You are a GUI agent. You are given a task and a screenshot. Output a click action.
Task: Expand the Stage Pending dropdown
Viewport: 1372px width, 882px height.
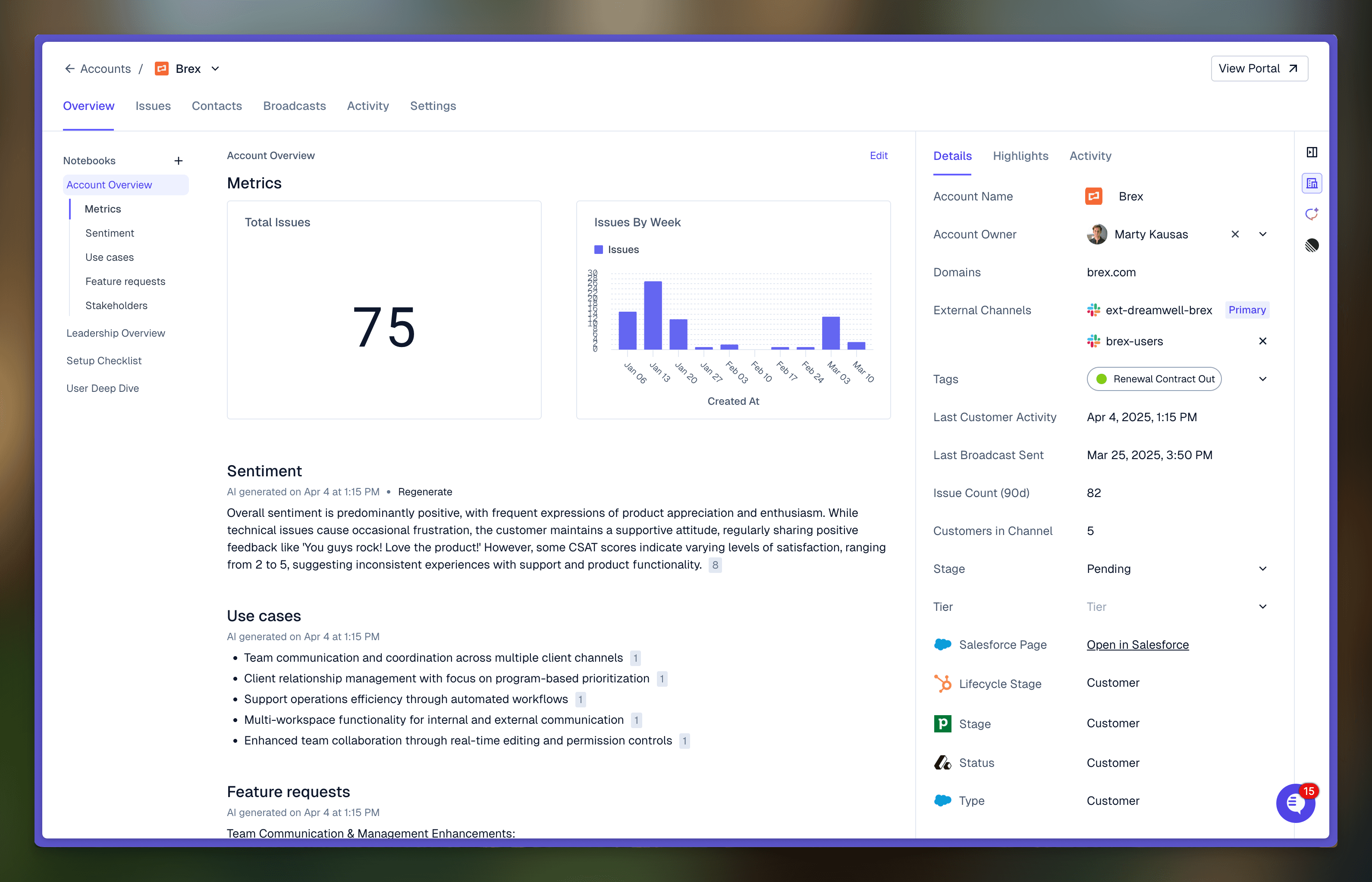pyautogui.click(x=1262, y=569)
